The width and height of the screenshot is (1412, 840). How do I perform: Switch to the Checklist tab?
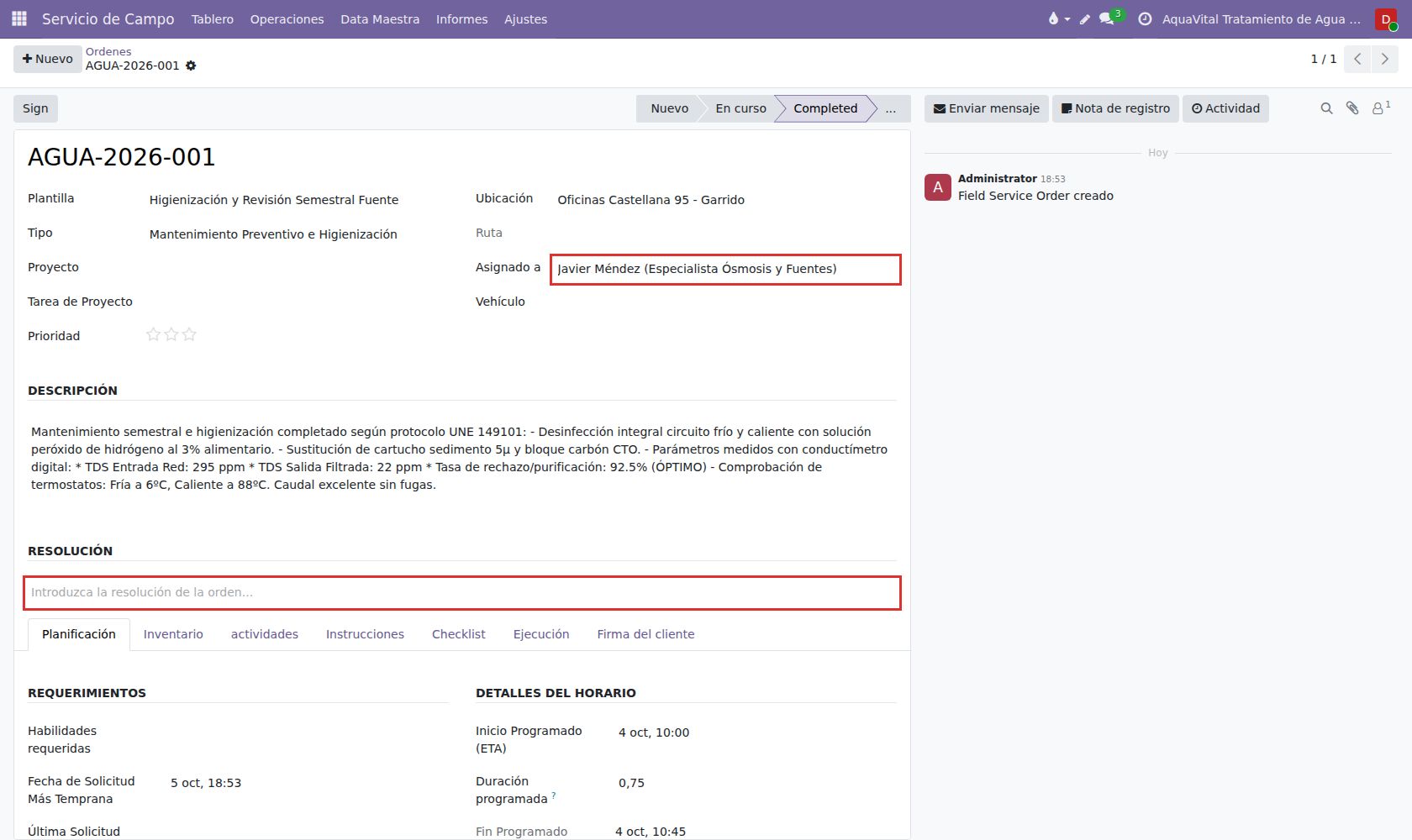point(459,634)
